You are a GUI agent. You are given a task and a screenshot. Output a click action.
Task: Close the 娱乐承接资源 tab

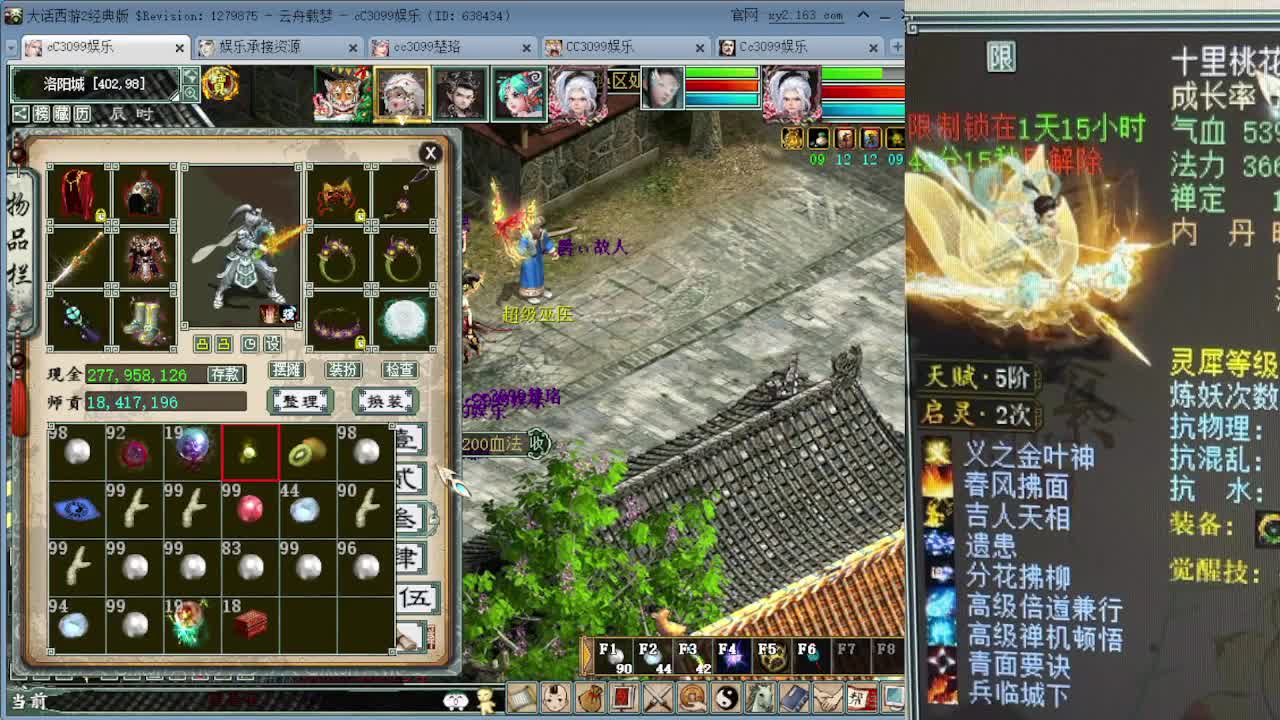pos(353,48)
